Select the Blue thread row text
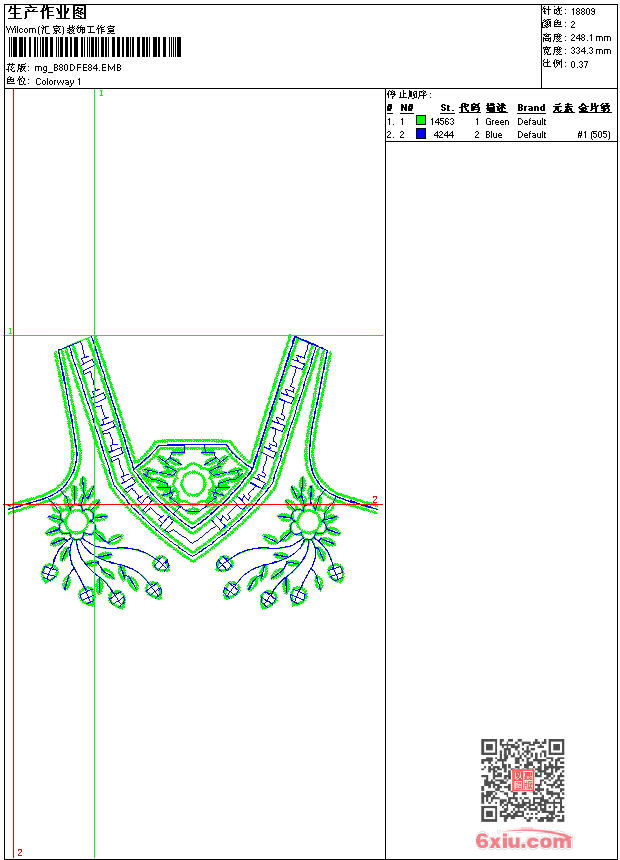This screenshot has width=620, height=860. point(494,135)
